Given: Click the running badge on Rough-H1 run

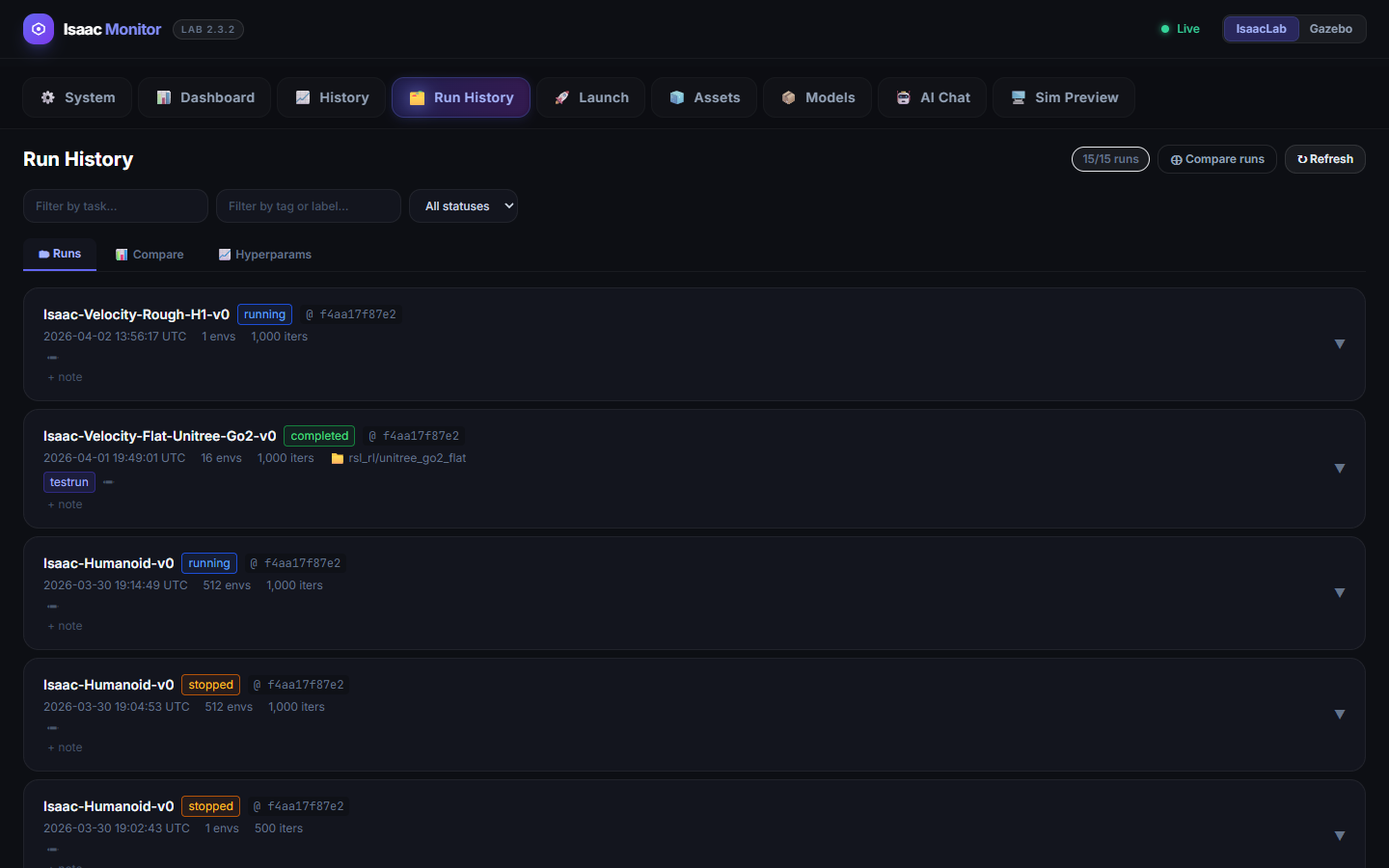Looking at the screenshot, I should click(x=264, y=314).
